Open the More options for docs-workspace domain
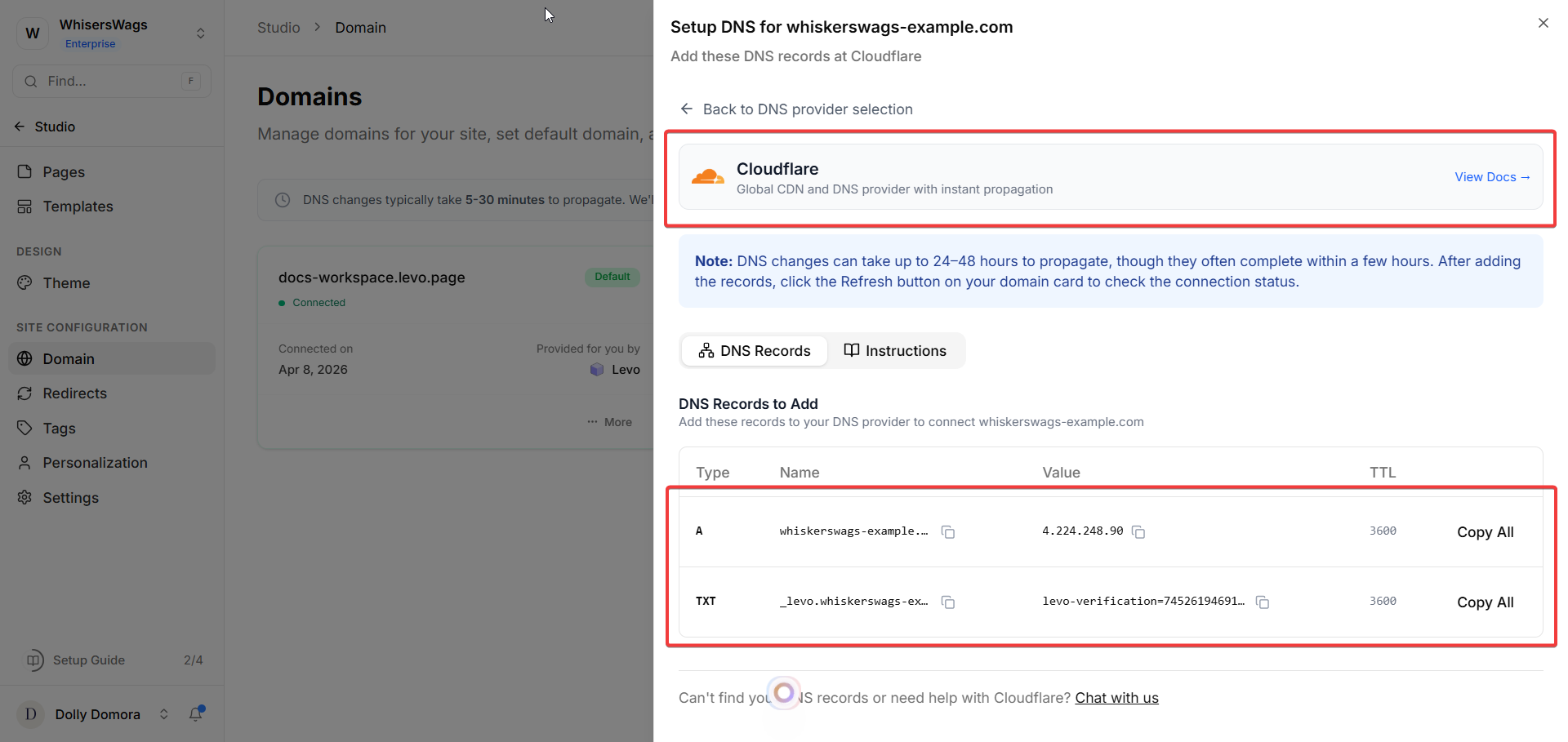Viewport: 1568px width, 742px height. click(609, 422)
